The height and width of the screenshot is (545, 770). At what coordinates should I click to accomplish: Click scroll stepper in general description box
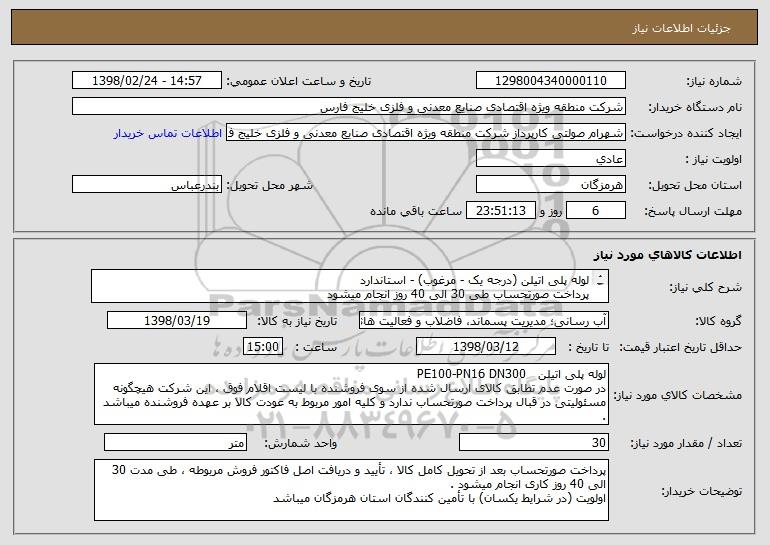point(601,280)
